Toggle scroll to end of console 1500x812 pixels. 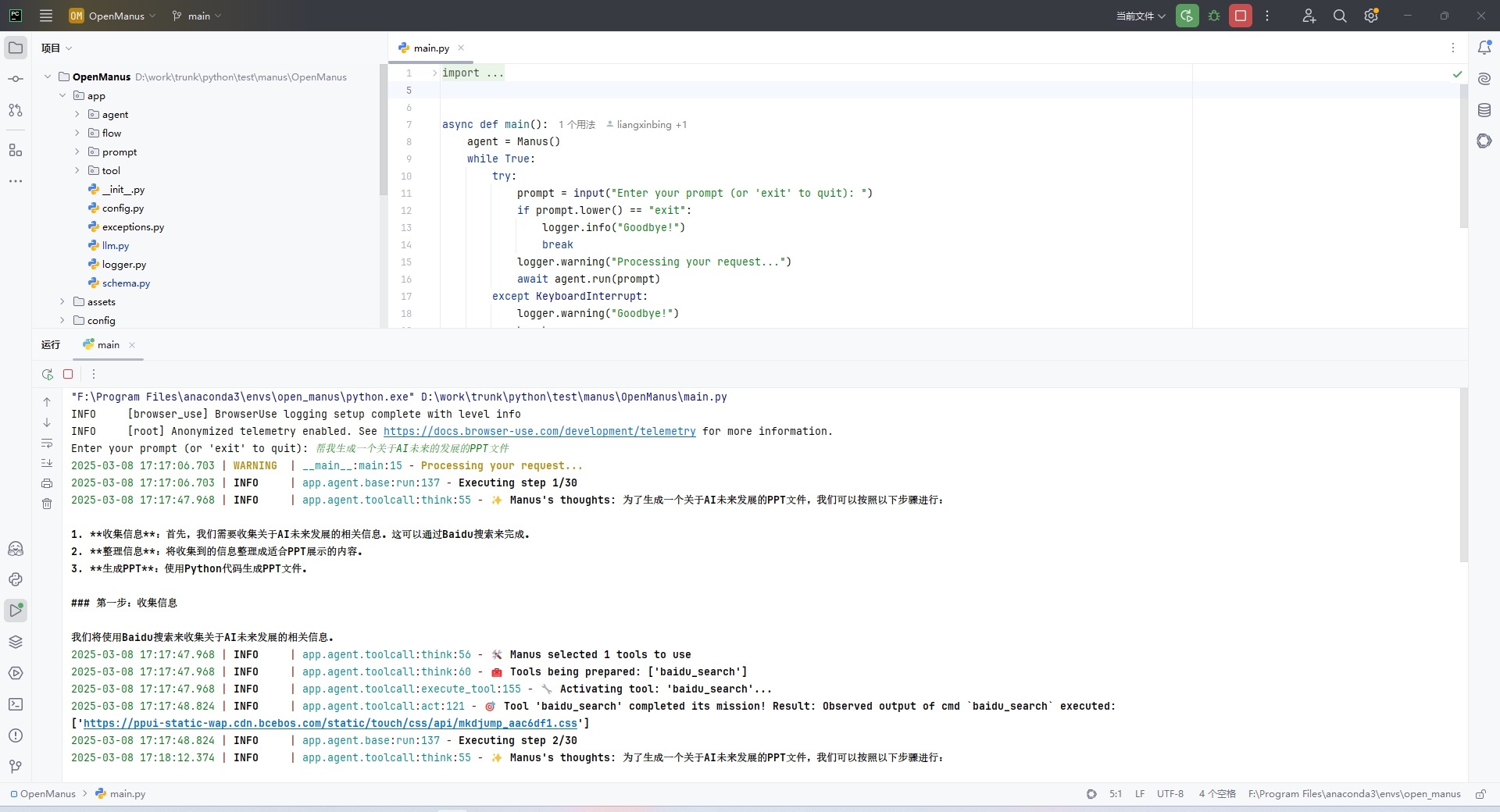(x=47, y=463)
